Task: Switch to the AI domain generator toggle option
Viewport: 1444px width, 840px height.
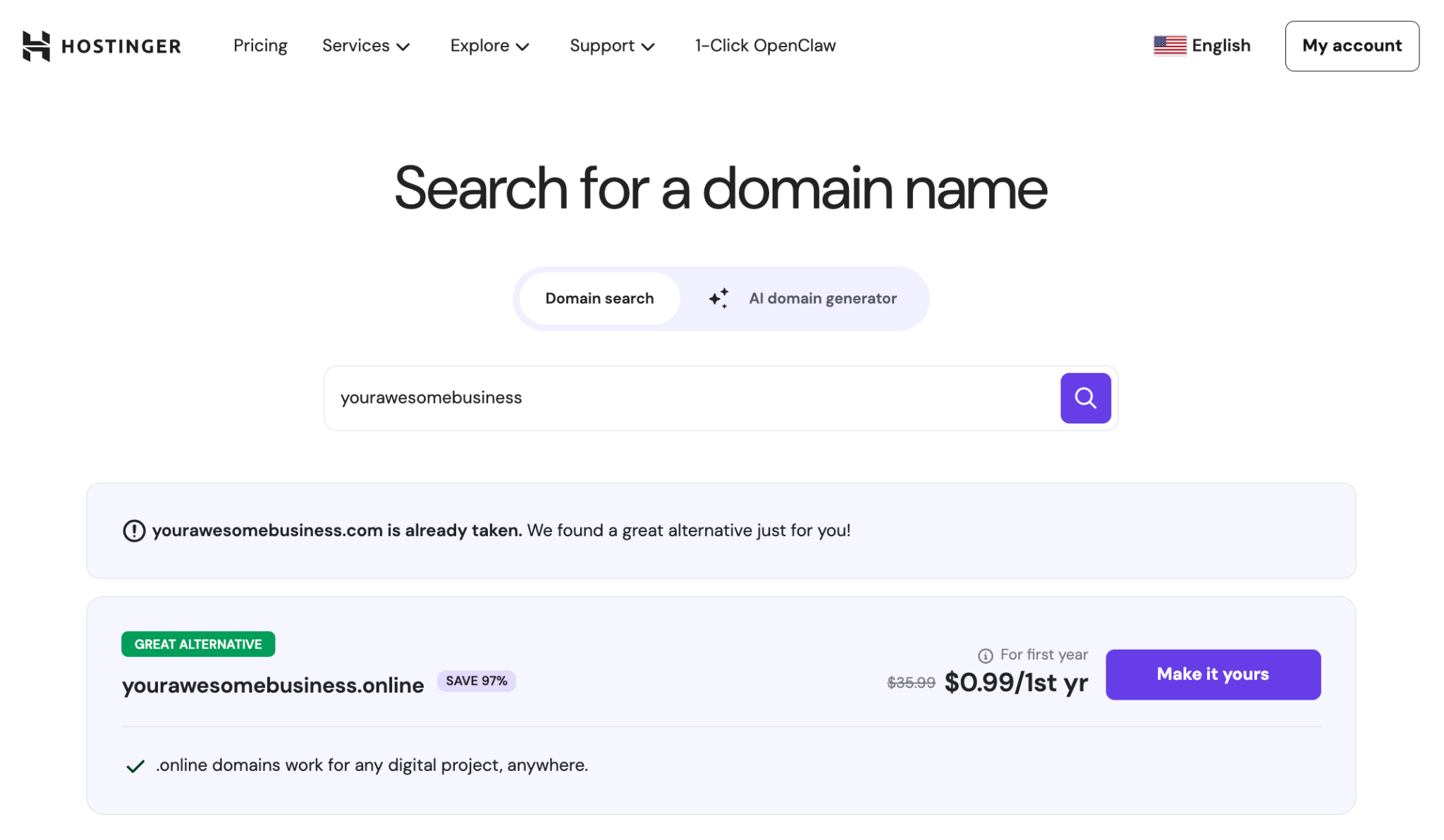Action: coord(823,298)
